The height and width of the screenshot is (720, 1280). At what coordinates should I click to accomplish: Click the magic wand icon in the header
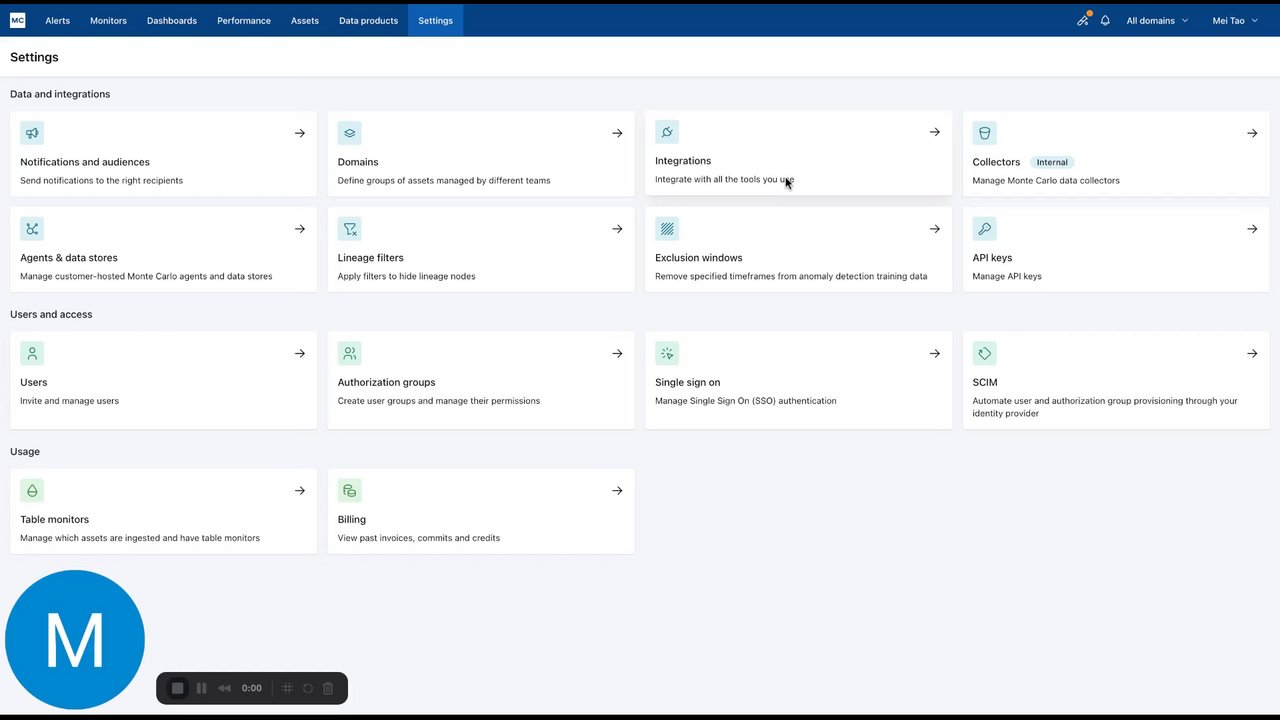(x=1082, y=20)
